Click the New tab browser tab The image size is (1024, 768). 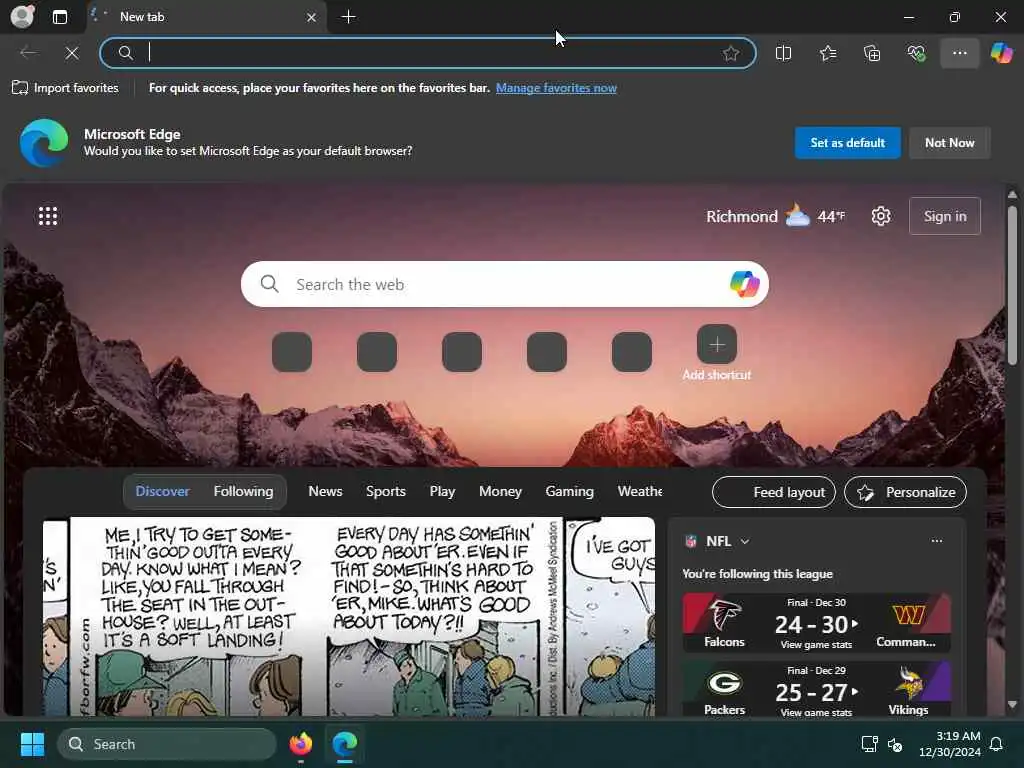[x=206, y=17]
